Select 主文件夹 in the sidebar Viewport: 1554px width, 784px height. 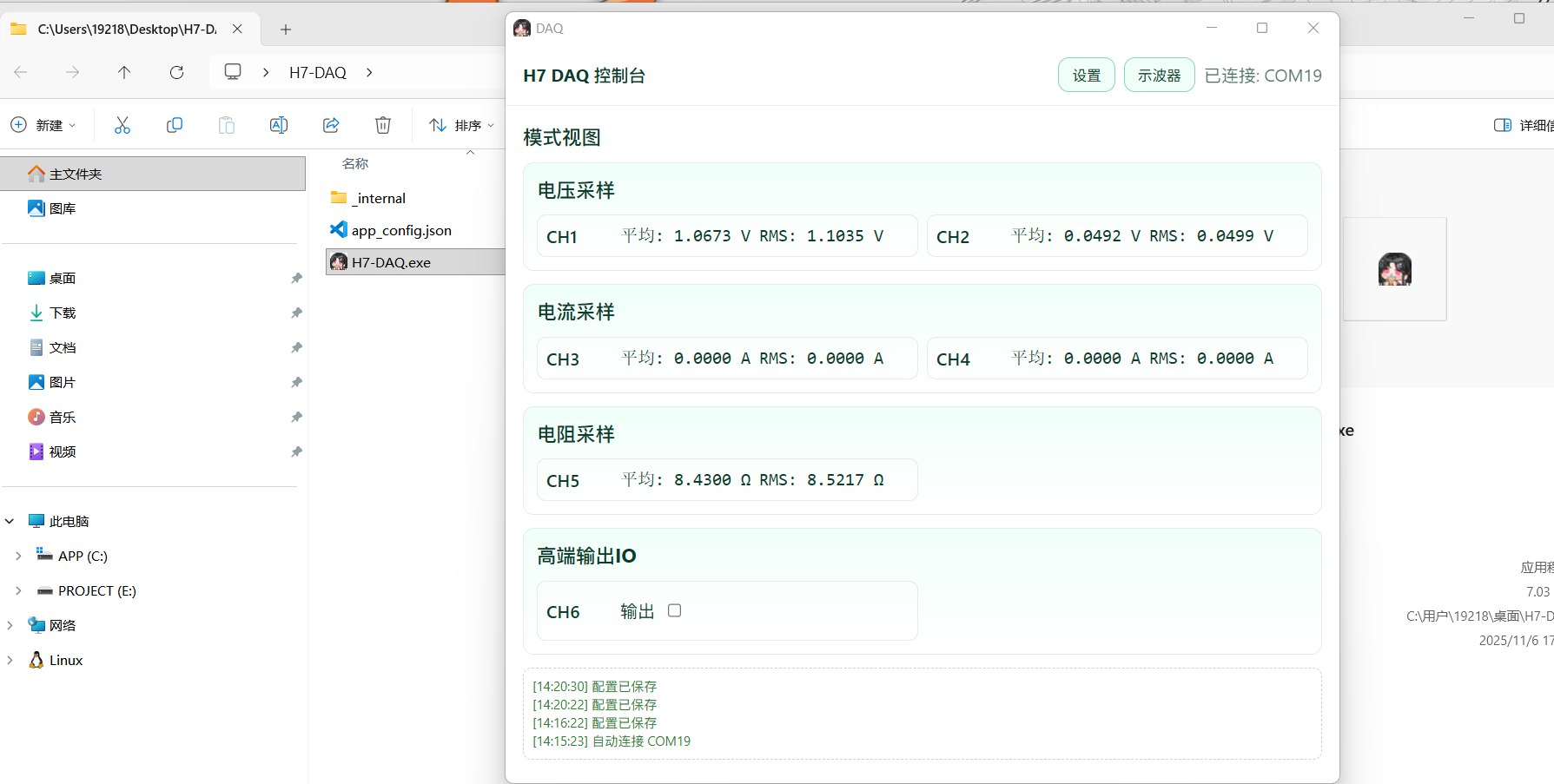(76, 174)
